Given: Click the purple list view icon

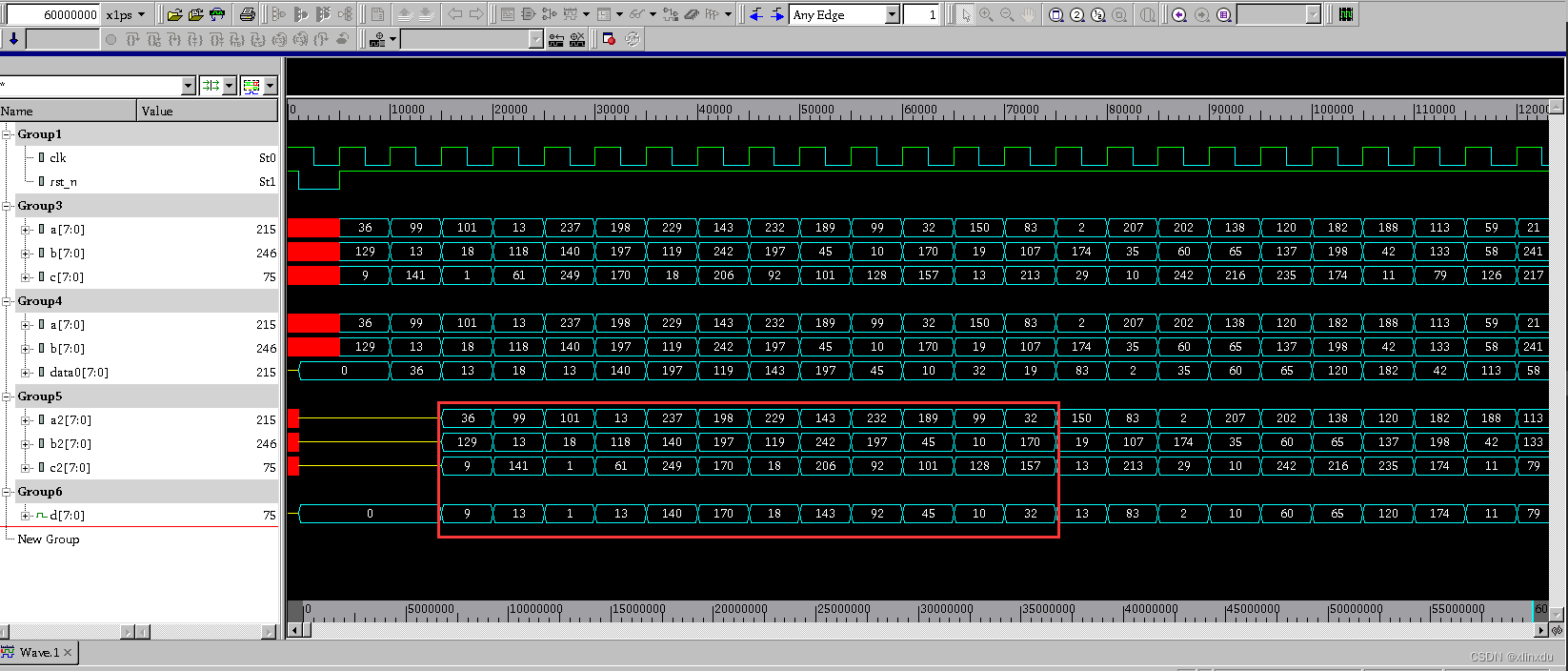Looking at the screenshot, I should click(x=1223, y=14).
